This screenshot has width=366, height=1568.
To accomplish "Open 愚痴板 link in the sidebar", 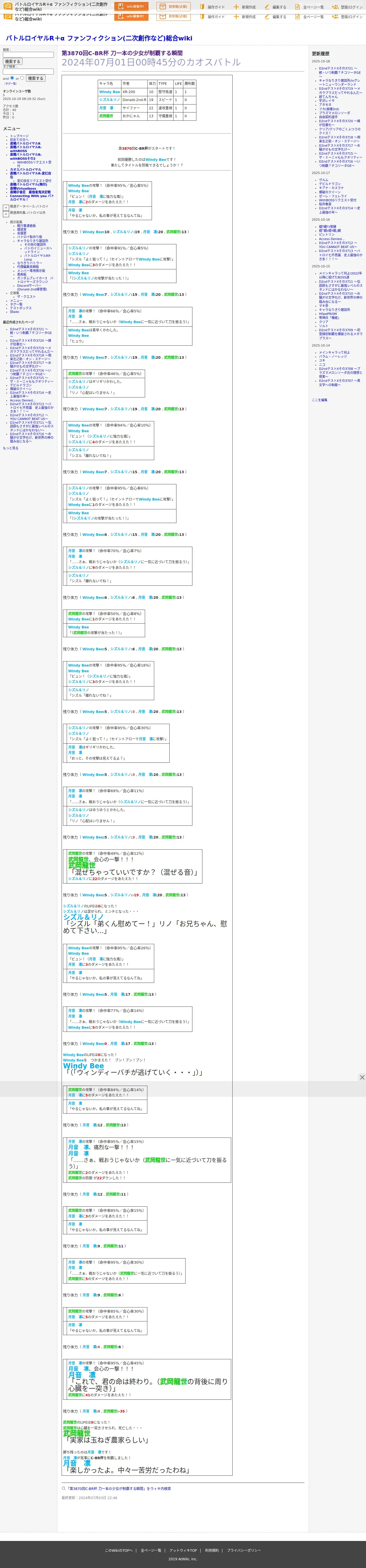I will (22, 274).
